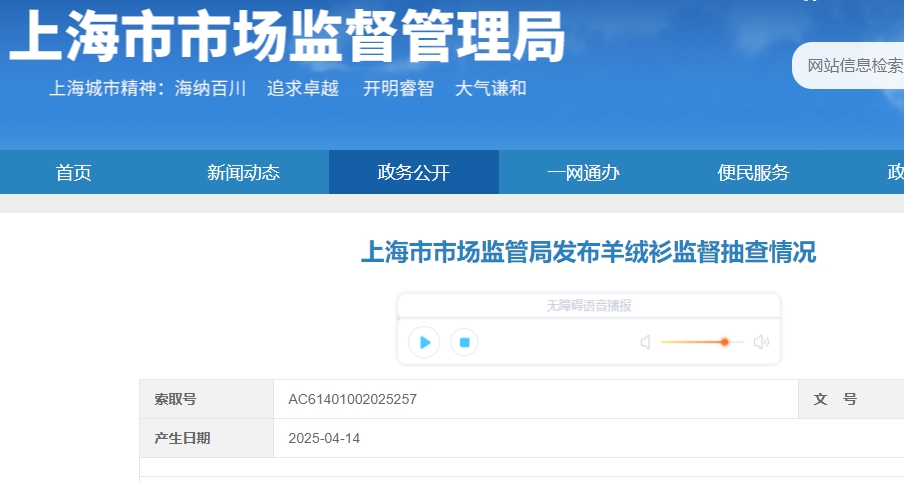
Task: Click the low volume speaker icon
Action: (645, 342)
